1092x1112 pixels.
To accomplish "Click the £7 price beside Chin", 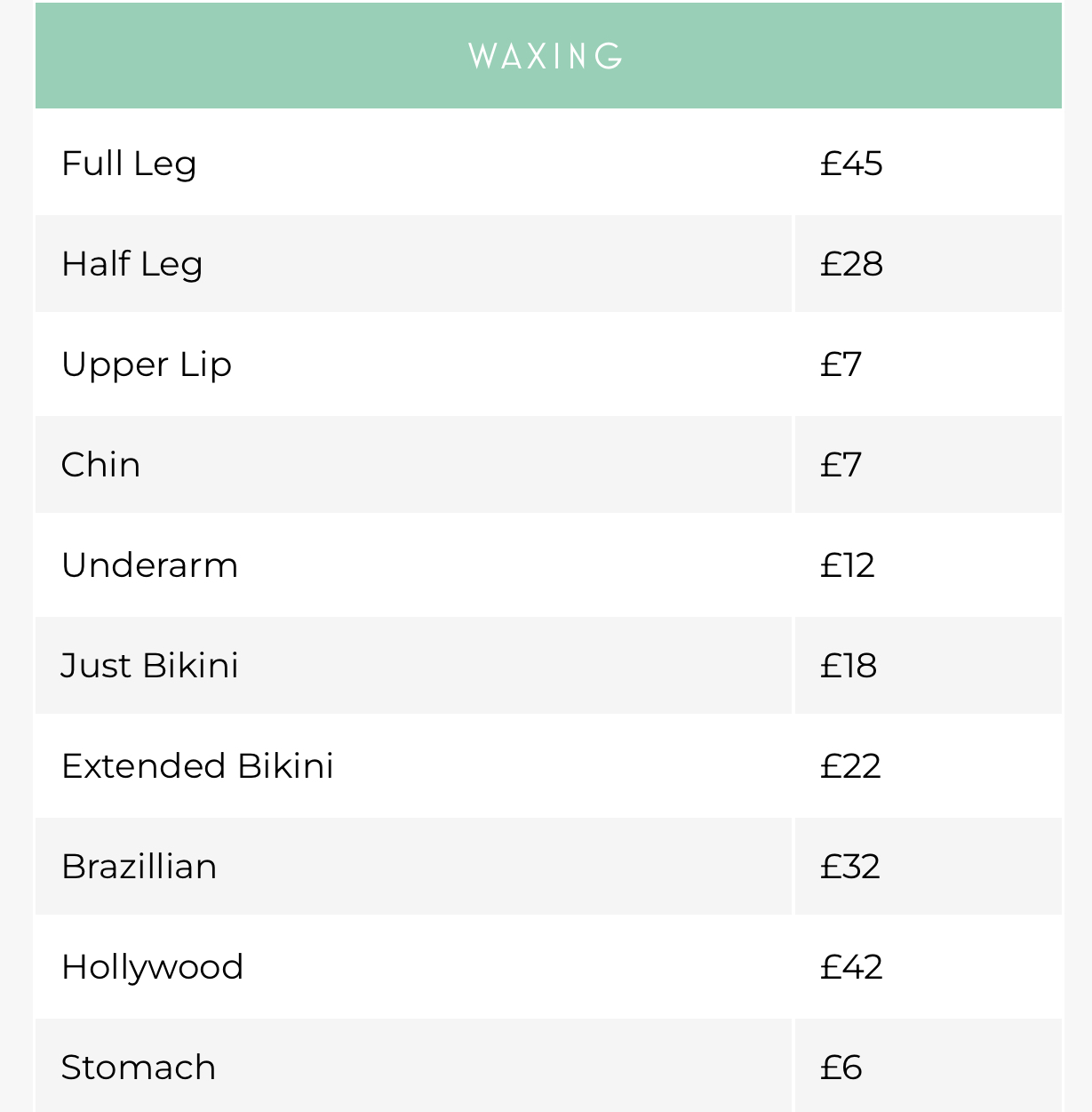I will 841,465.
